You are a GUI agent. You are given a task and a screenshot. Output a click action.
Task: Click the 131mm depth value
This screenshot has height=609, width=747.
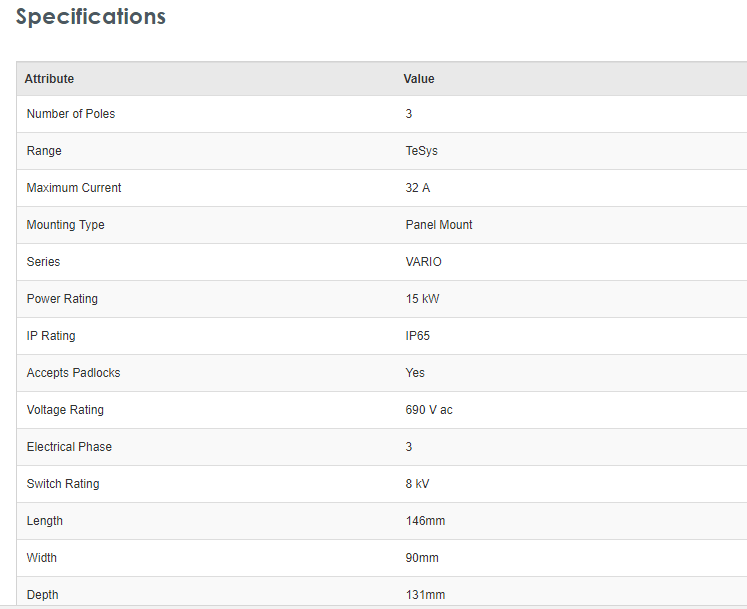(x=425, y=595)
